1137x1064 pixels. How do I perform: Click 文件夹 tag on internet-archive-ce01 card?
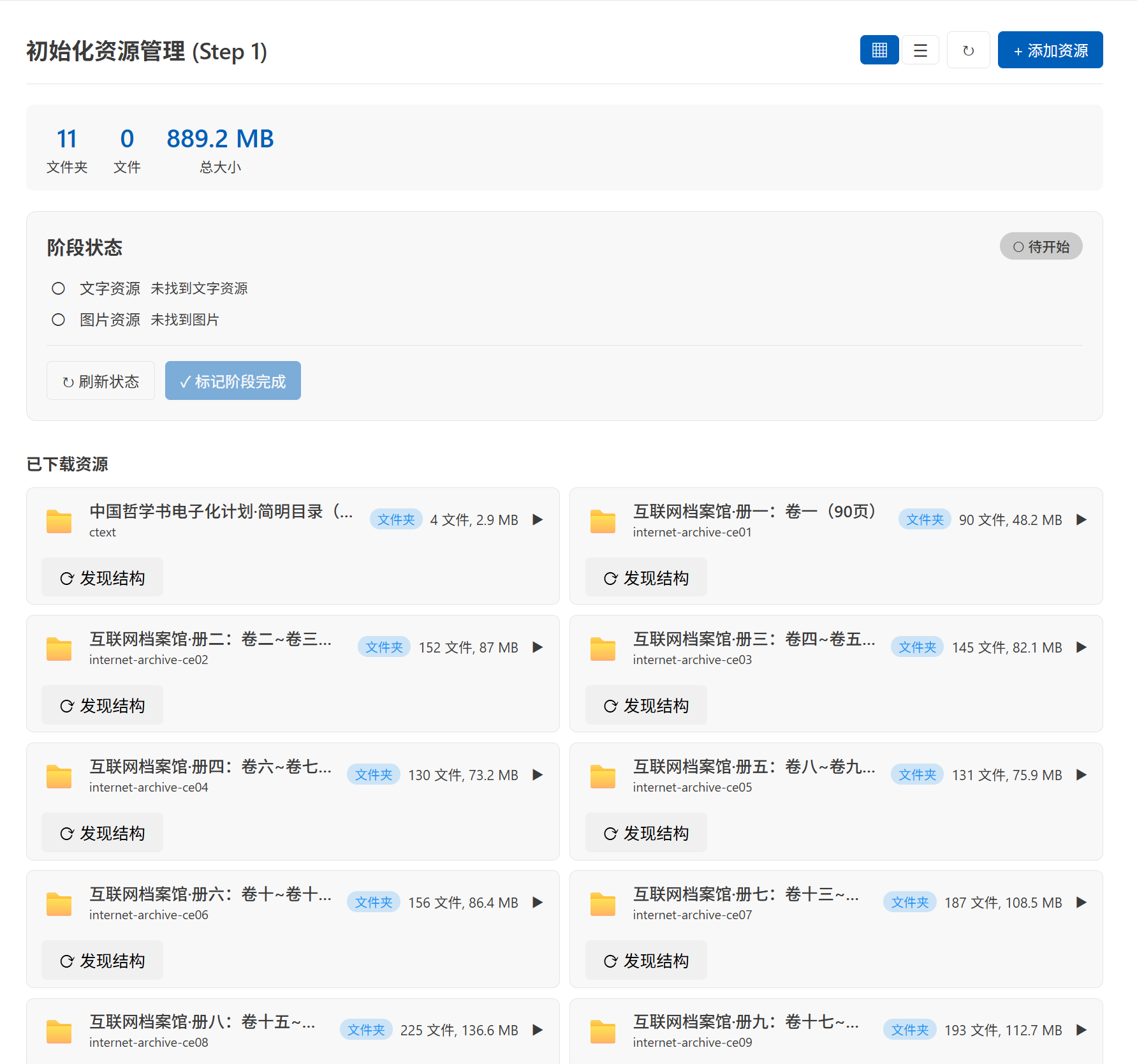[925, 520]
